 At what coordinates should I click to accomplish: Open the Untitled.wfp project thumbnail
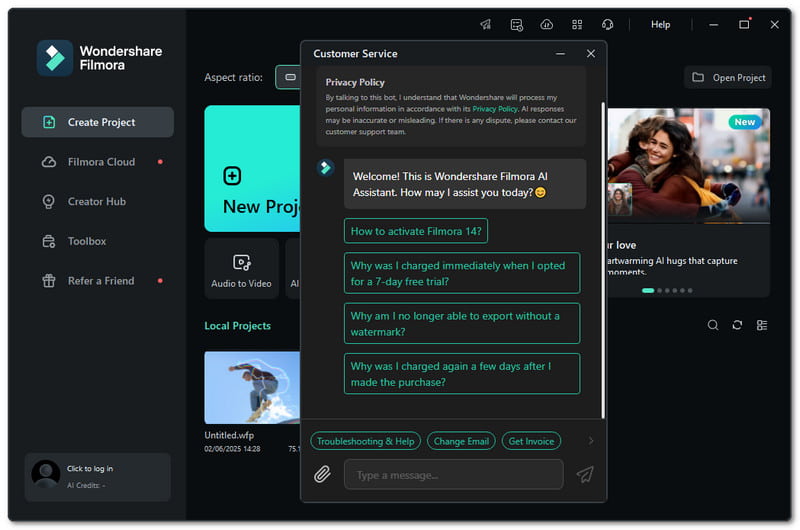coord(253,388)
